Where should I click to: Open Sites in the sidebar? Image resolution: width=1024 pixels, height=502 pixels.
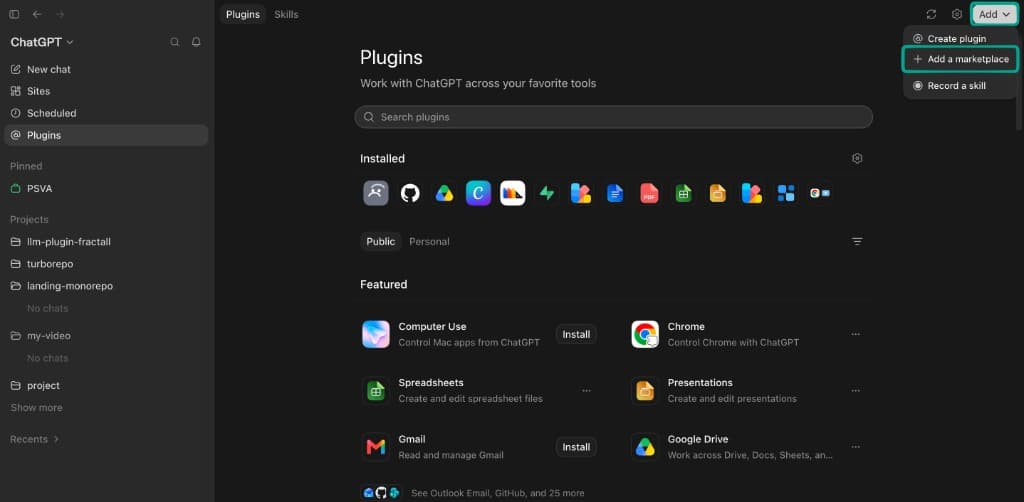[x=38, y=91]
